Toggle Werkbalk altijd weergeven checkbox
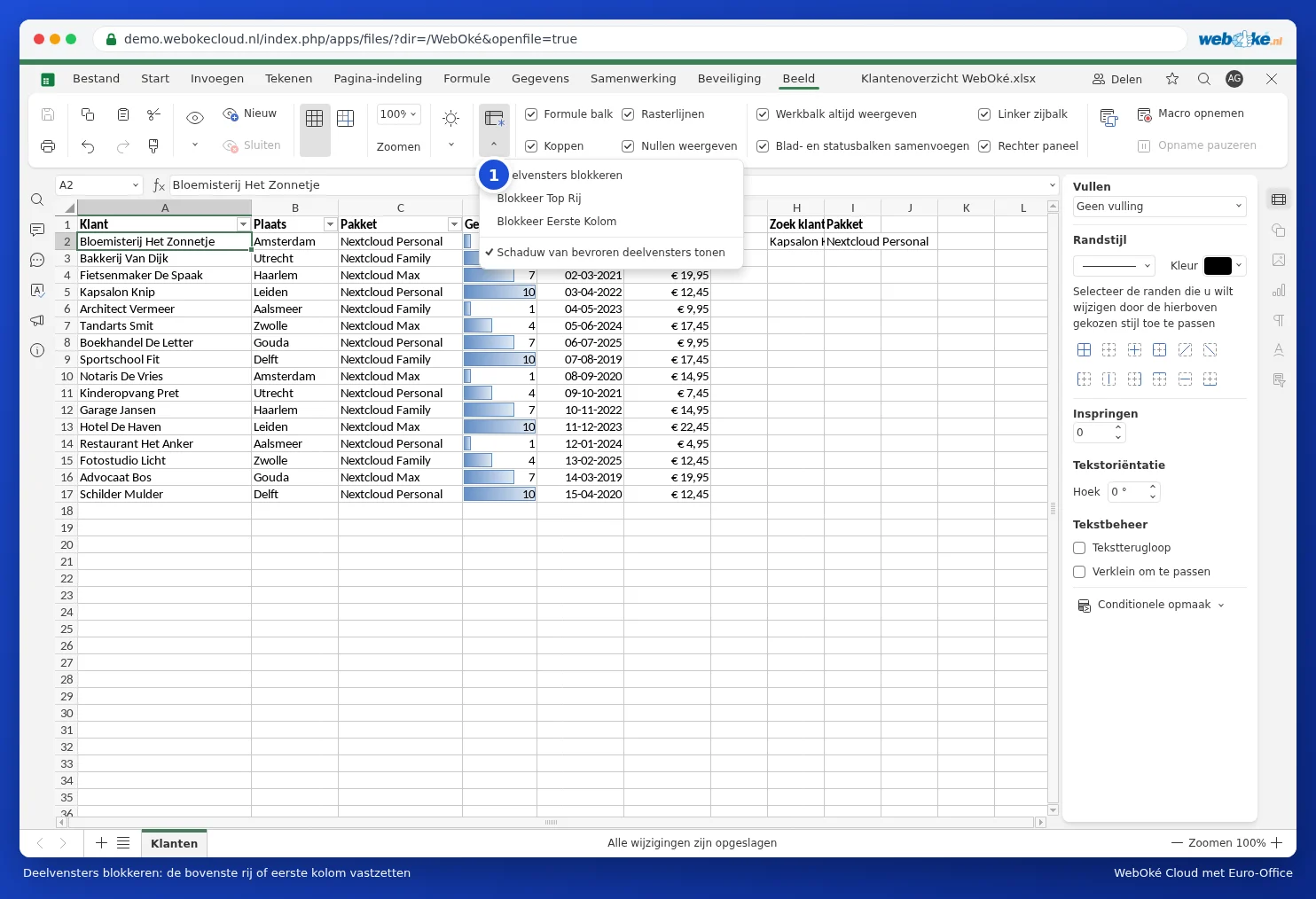 click(763, 114)
